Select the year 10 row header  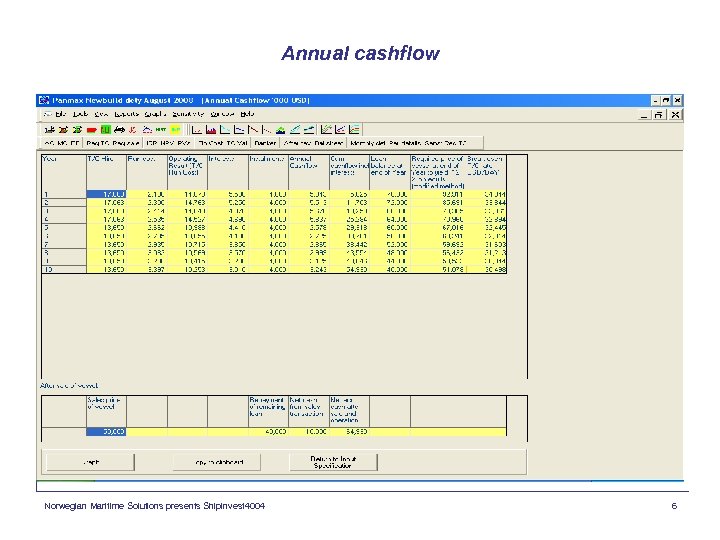click(x=64, y=270)
